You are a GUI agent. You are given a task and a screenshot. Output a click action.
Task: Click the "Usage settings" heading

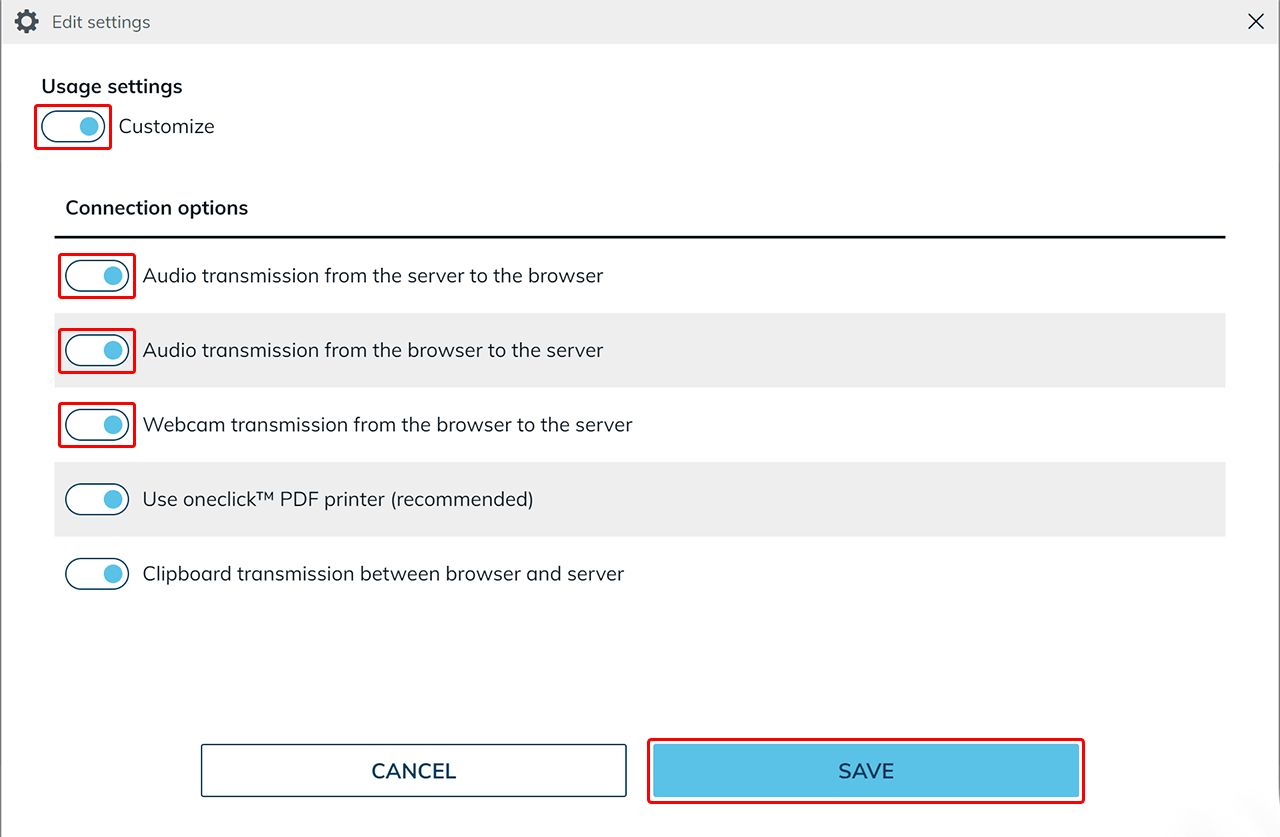point(112,87)
